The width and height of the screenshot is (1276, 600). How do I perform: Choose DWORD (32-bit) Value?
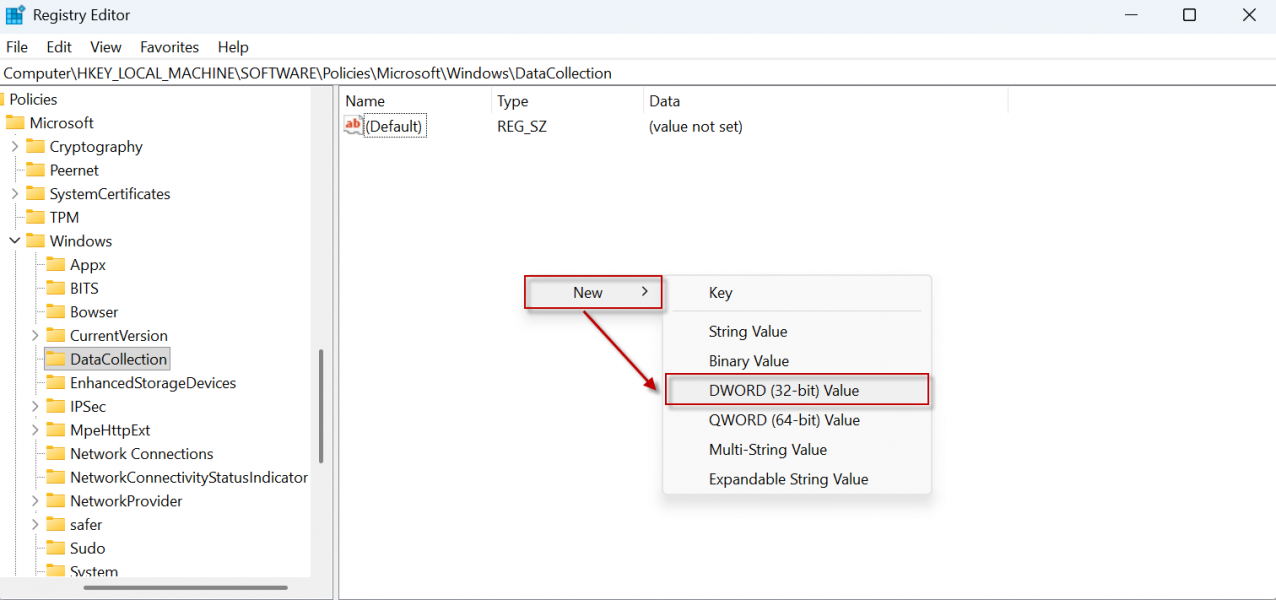[x=783, y=390]
